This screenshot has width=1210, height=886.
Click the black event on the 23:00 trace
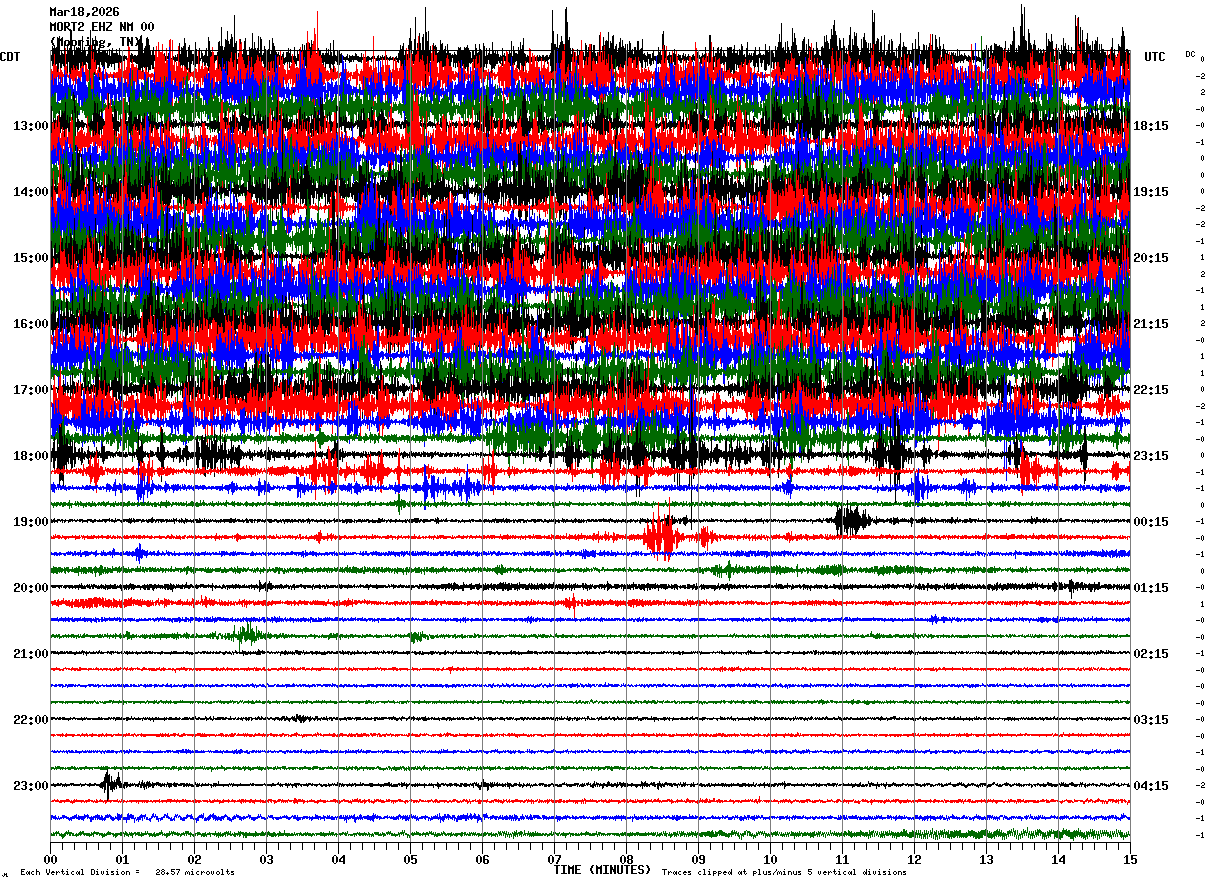click(x=110, y=784)
